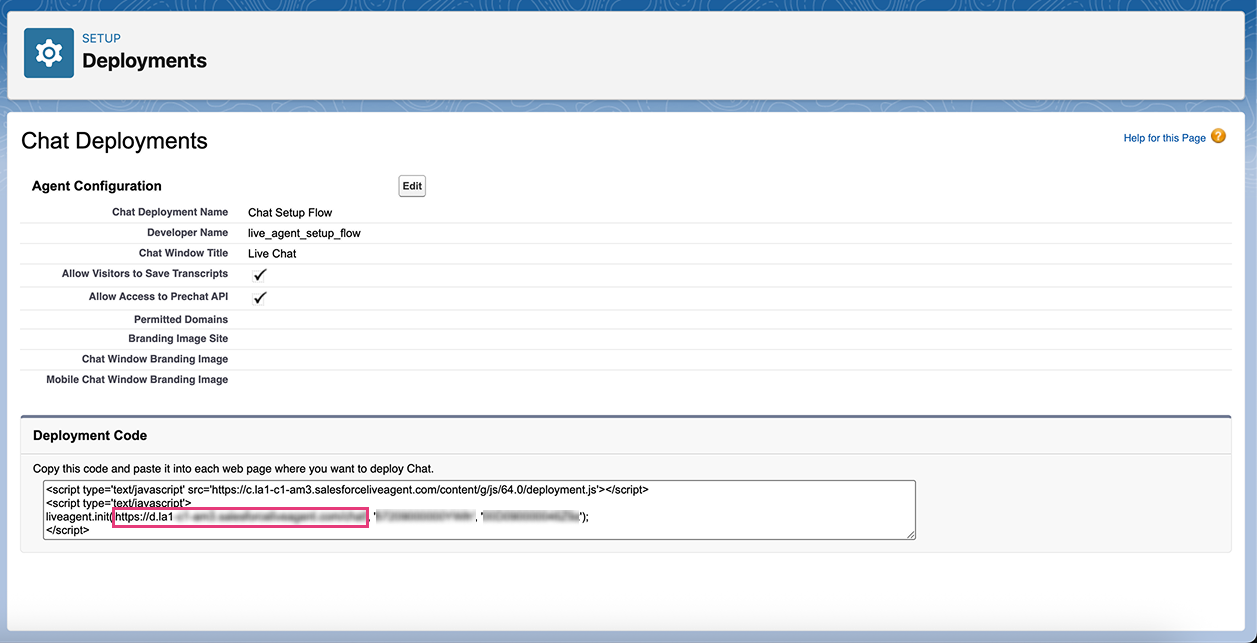Click the code box resize handle
The image size is (1257, 643).
[910, 535]
